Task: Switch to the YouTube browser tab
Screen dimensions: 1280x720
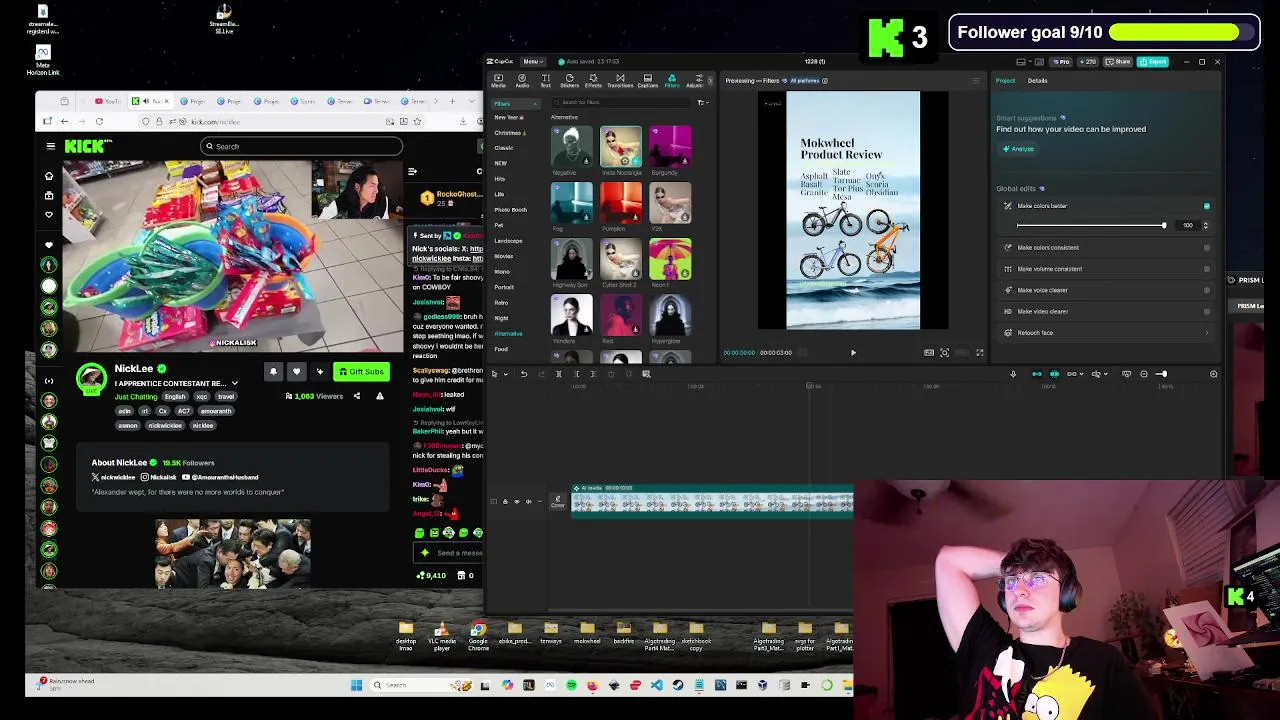Action: pos(106,101)
